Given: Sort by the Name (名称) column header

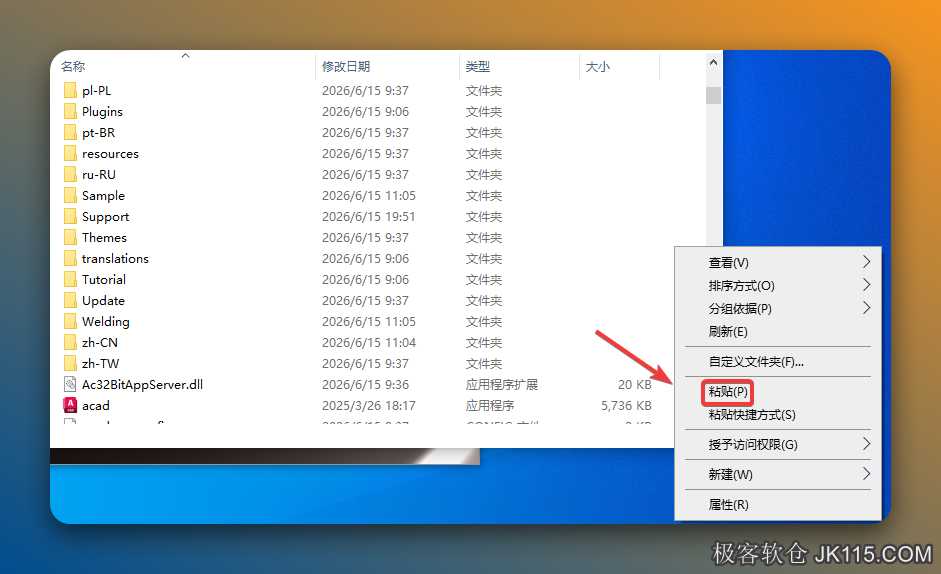Looking at the screenshot, I should pos(73,67).
